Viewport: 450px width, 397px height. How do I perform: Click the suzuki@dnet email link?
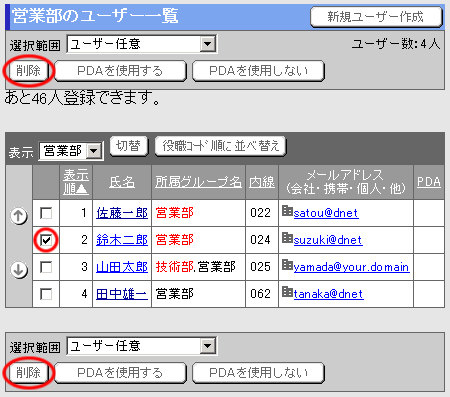coord(328,240)
